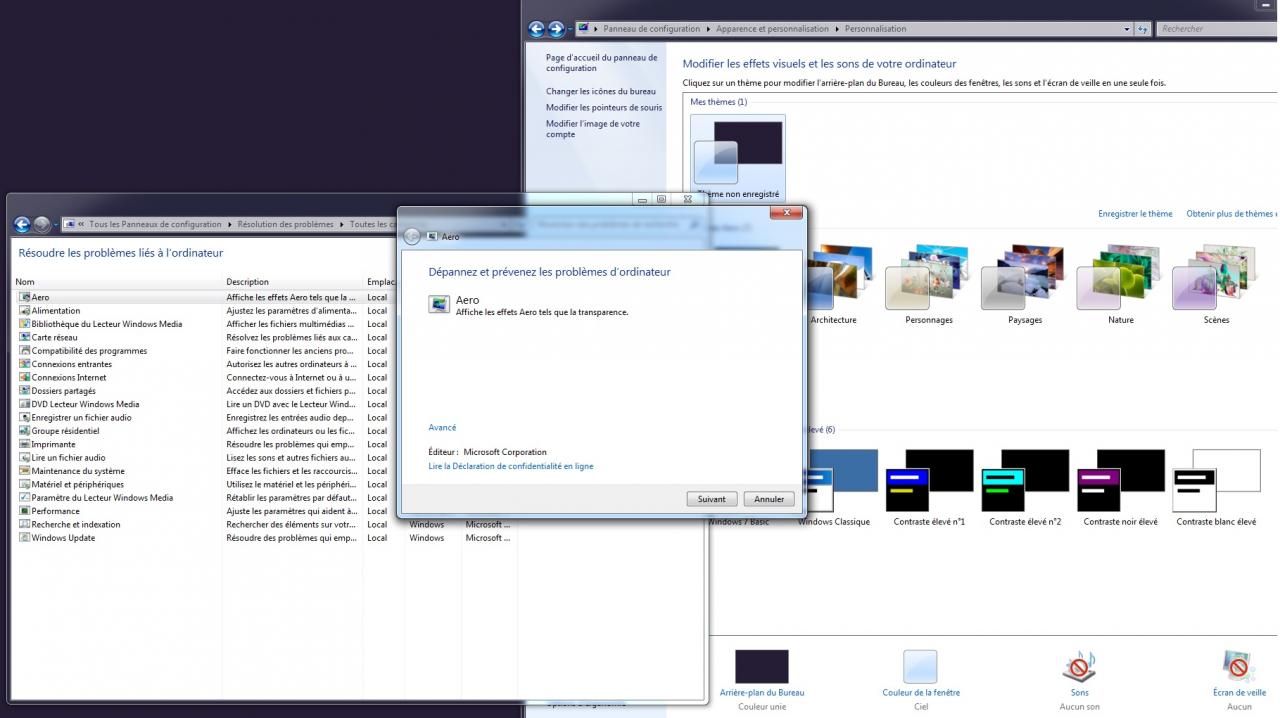Open Page d'accueil du panneau de configuration
This screenshot has width=1280, height=718.
(602, 63)
